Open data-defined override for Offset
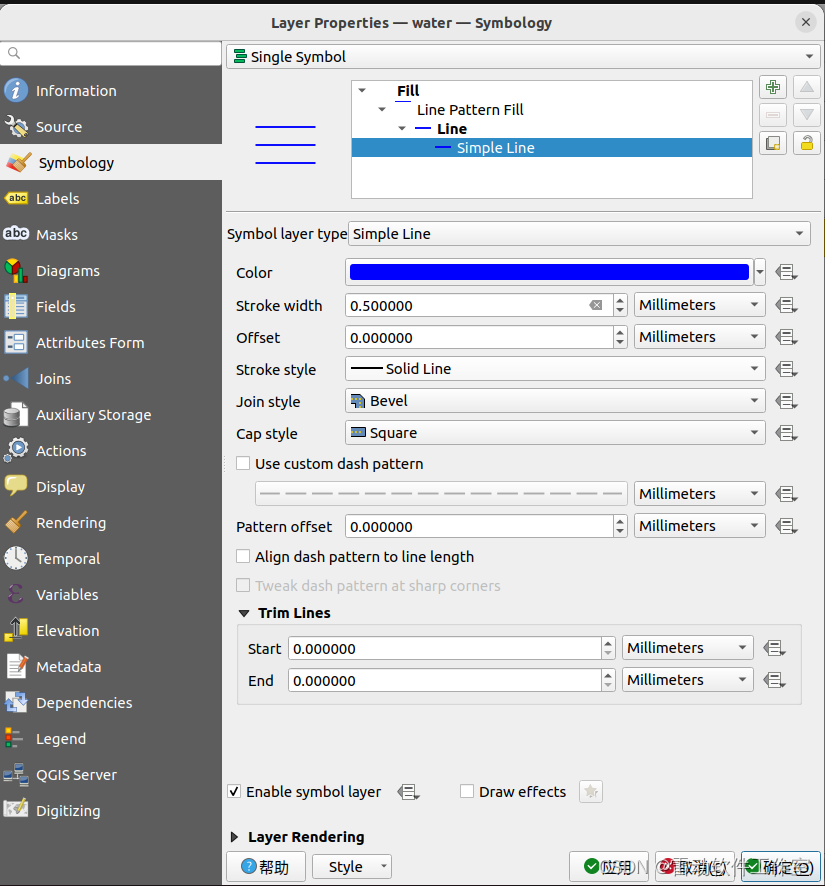 point(786,337)
